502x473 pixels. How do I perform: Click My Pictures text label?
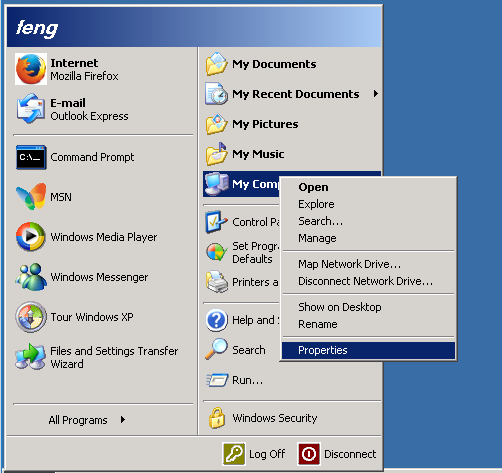(265, 124)
